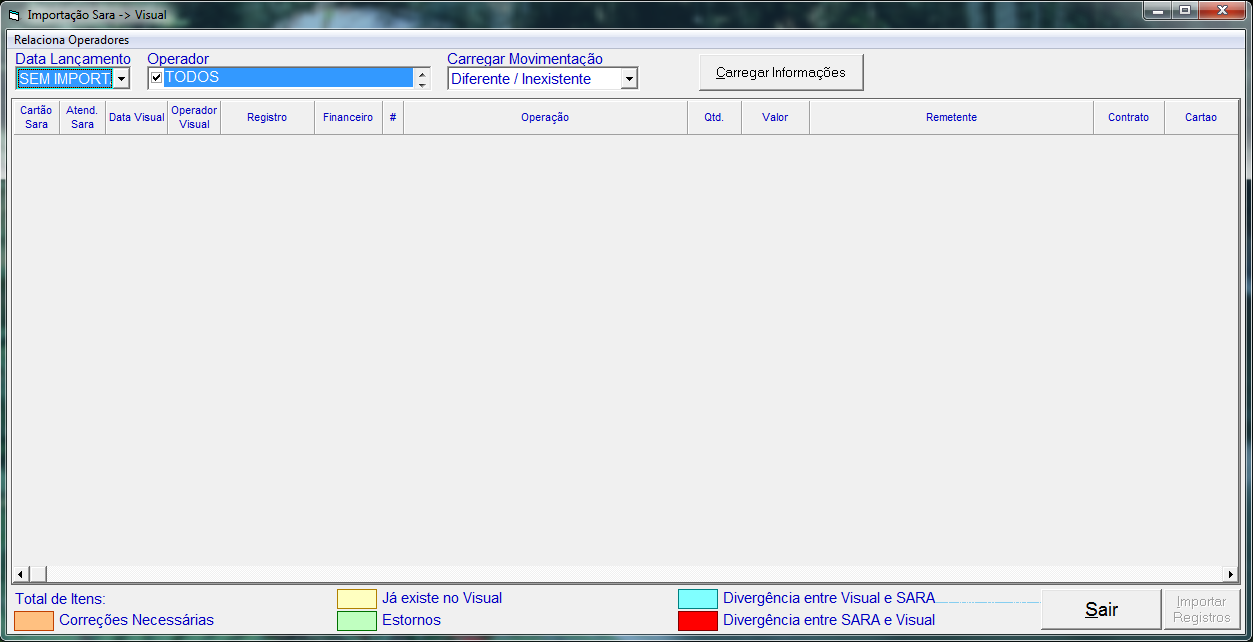Image resolution: width=1253 pixels, height=642 pixels.
Task: Click the Qtd. column header
Action: coord(714,117)
